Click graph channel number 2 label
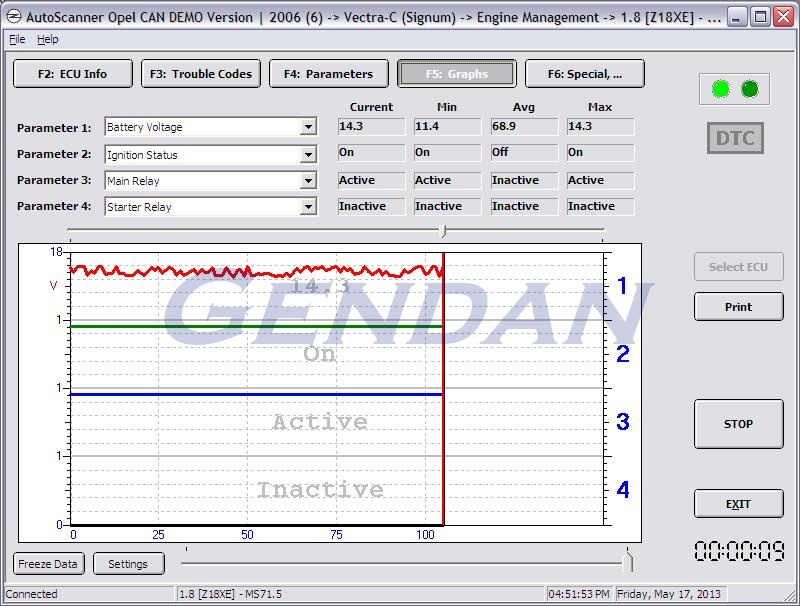Screen dimensions: 800x606 click(622, 354)
